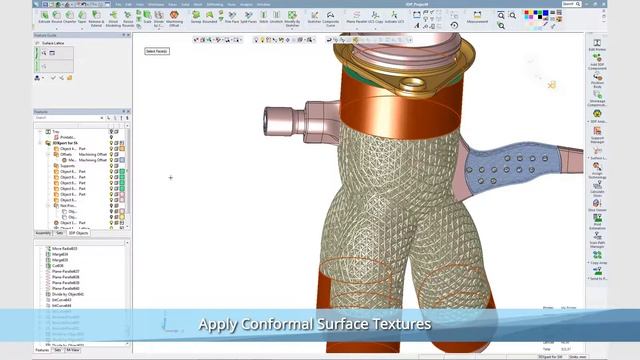
Task: Click the orange swatch on Object 4 row
Action: 122,149
